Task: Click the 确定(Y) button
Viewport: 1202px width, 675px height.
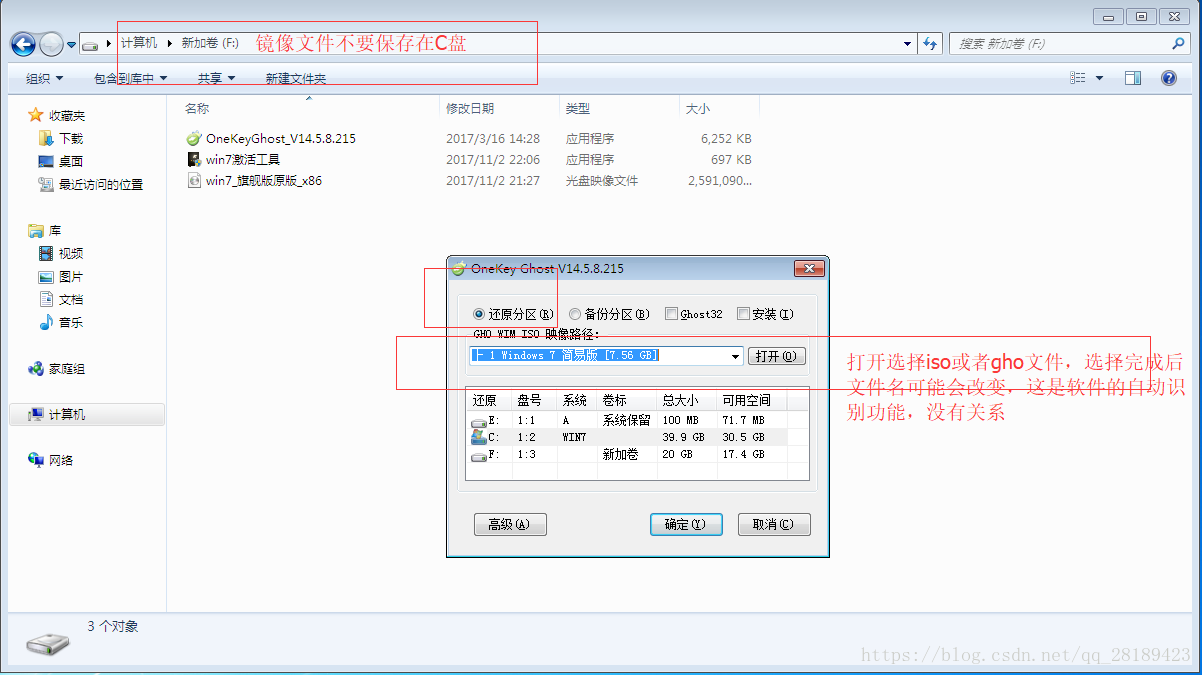Action: tap(686, 524)
